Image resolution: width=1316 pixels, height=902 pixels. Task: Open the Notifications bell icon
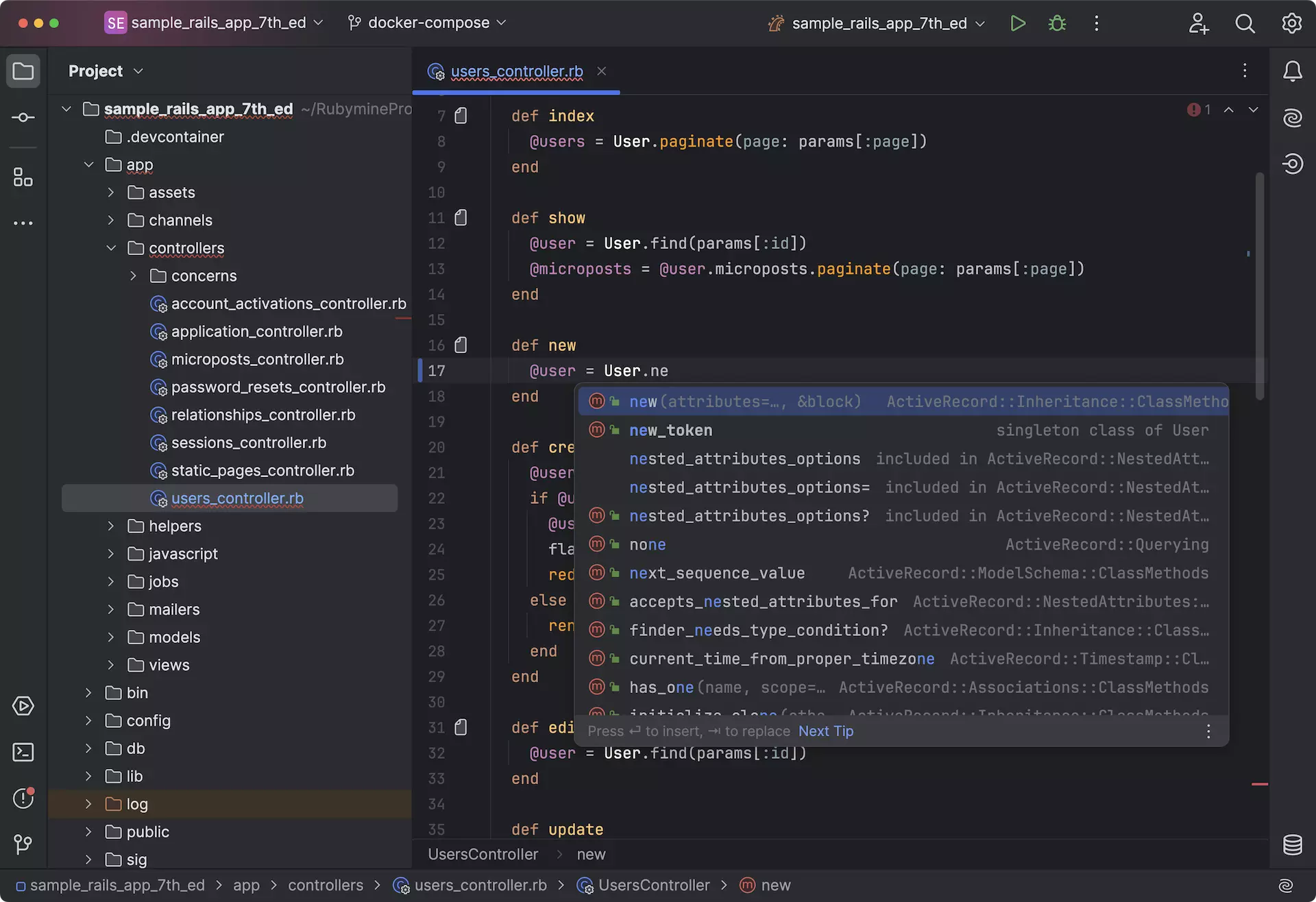[1292, 71]
